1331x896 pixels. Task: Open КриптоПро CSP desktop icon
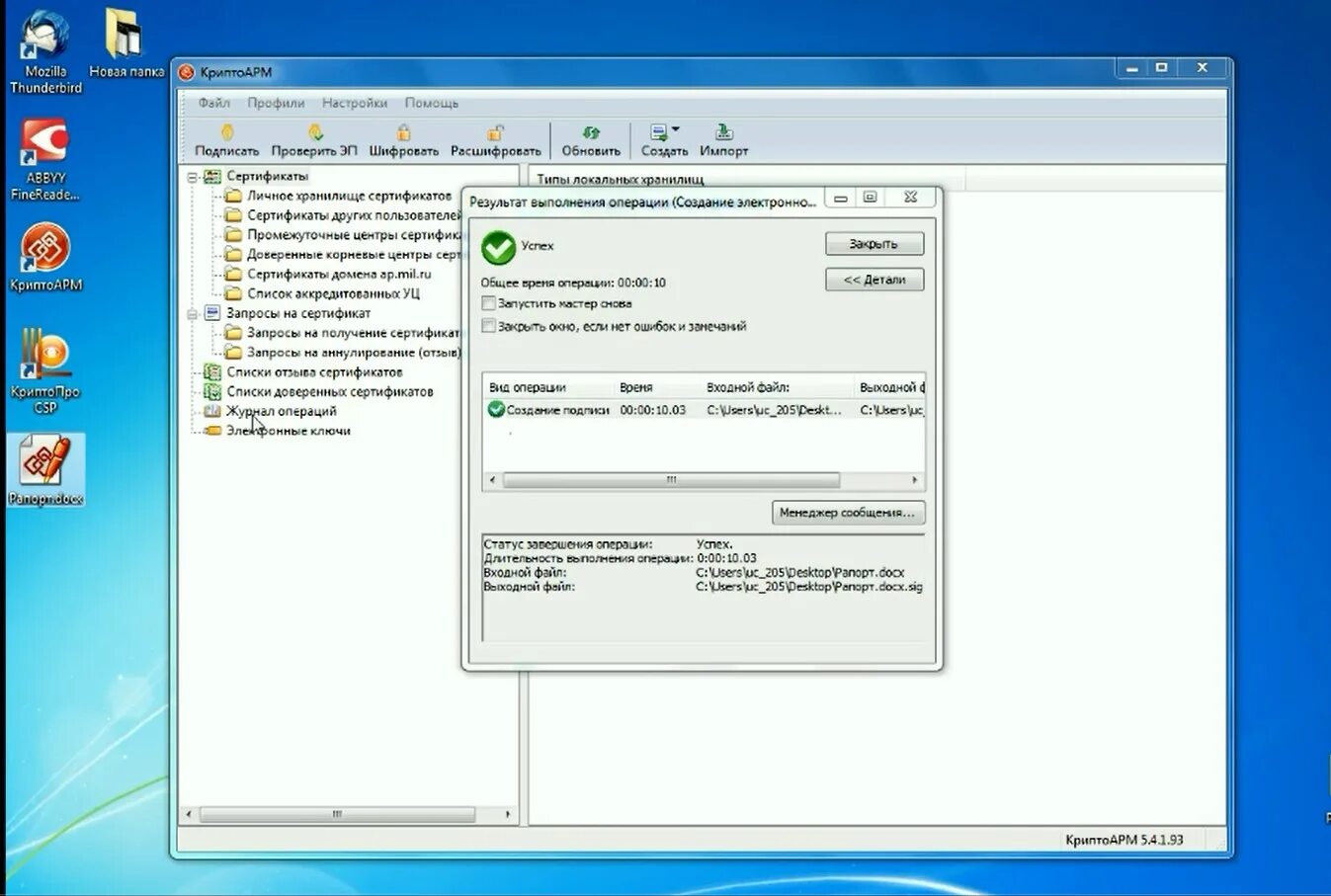pos(45,370)
